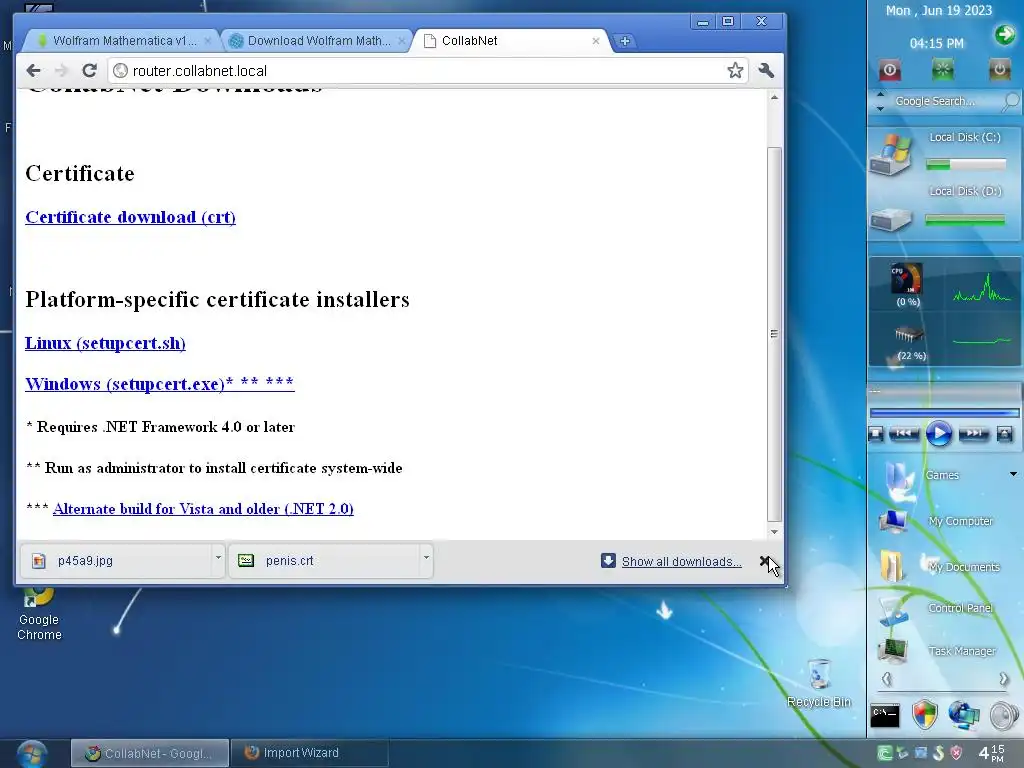1024x768 pixels.
Task: Click the Local Disk (C:) usage bar
Action: pyautogui.click(x=966, y=165)
